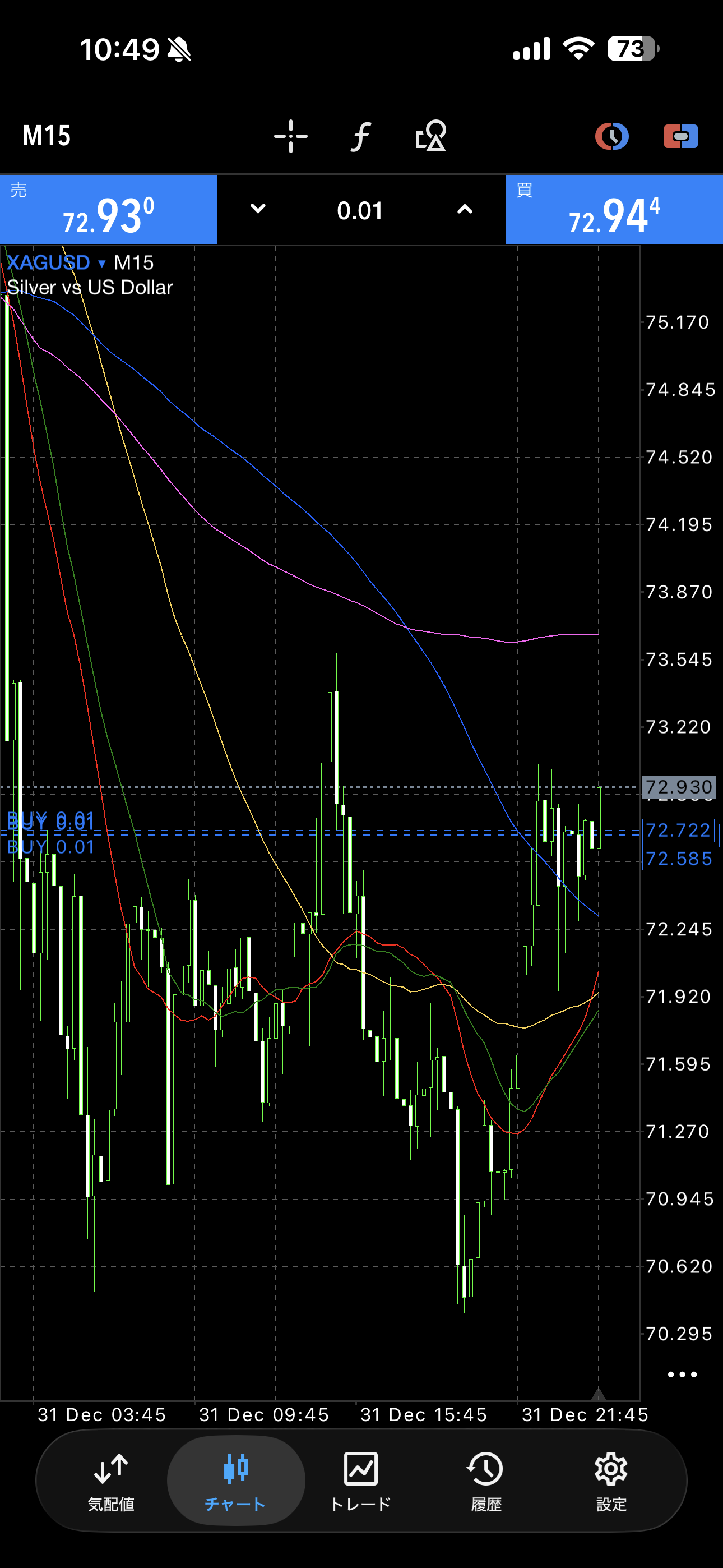Open the drawing objects shapes tool
Screen dimensions: 723x1568
tap(430, 136)
